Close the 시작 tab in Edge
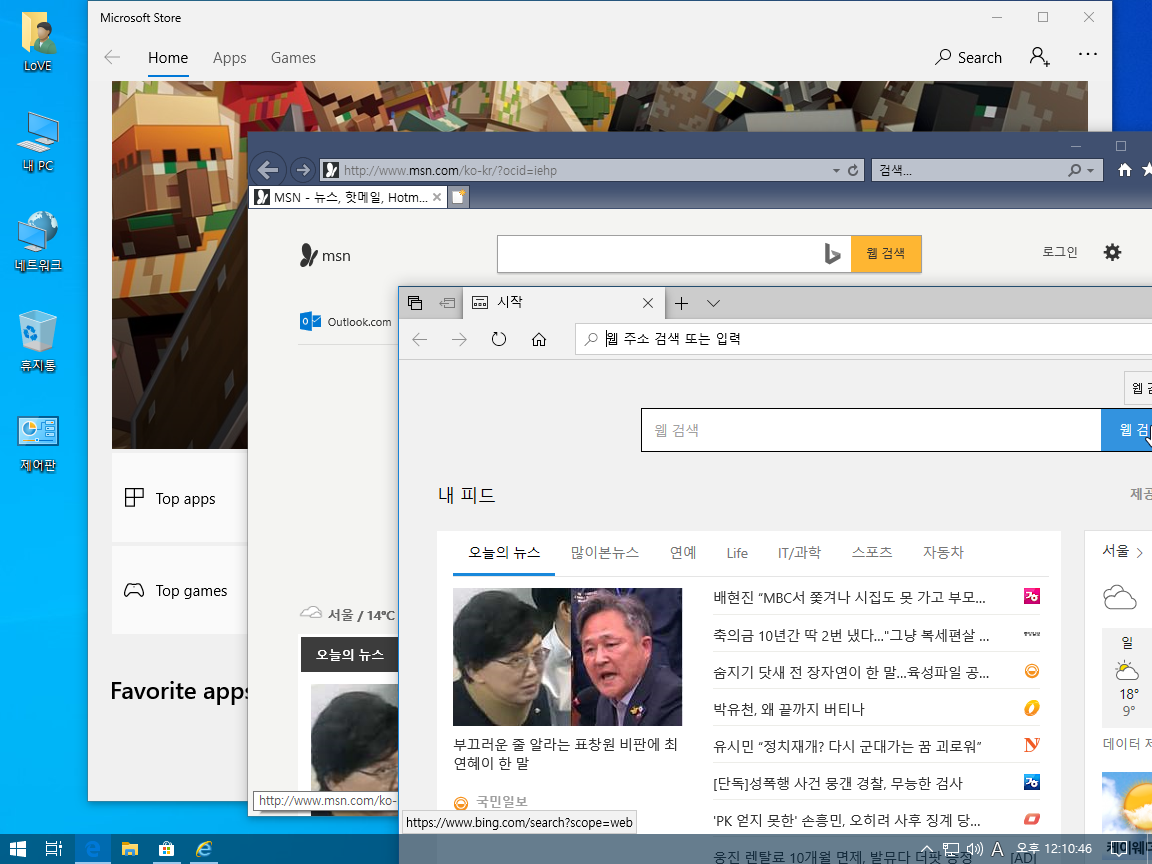 [x=647, y=303]
